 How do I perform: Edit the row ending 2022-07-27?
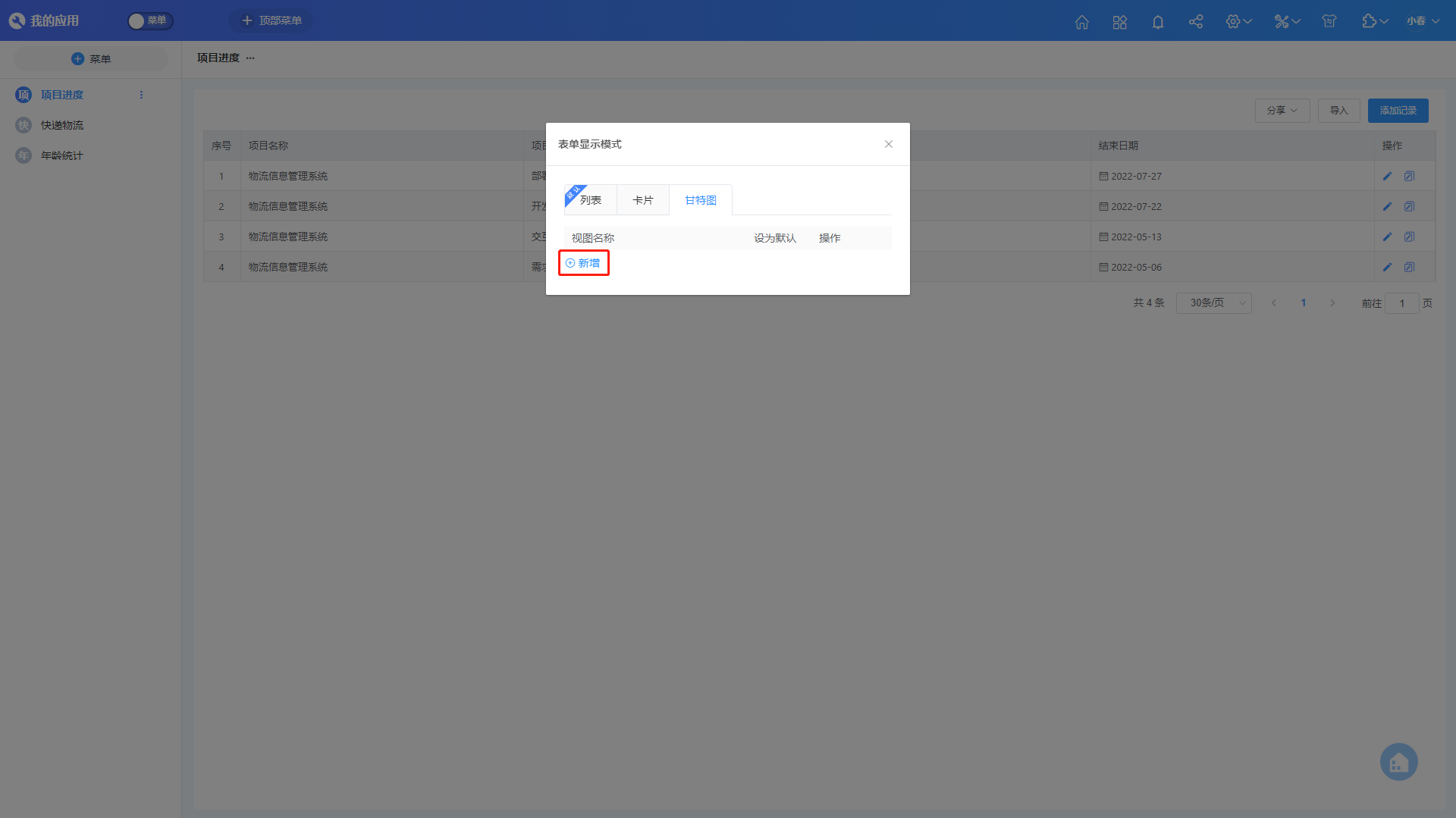click(x=1387, y=176)
